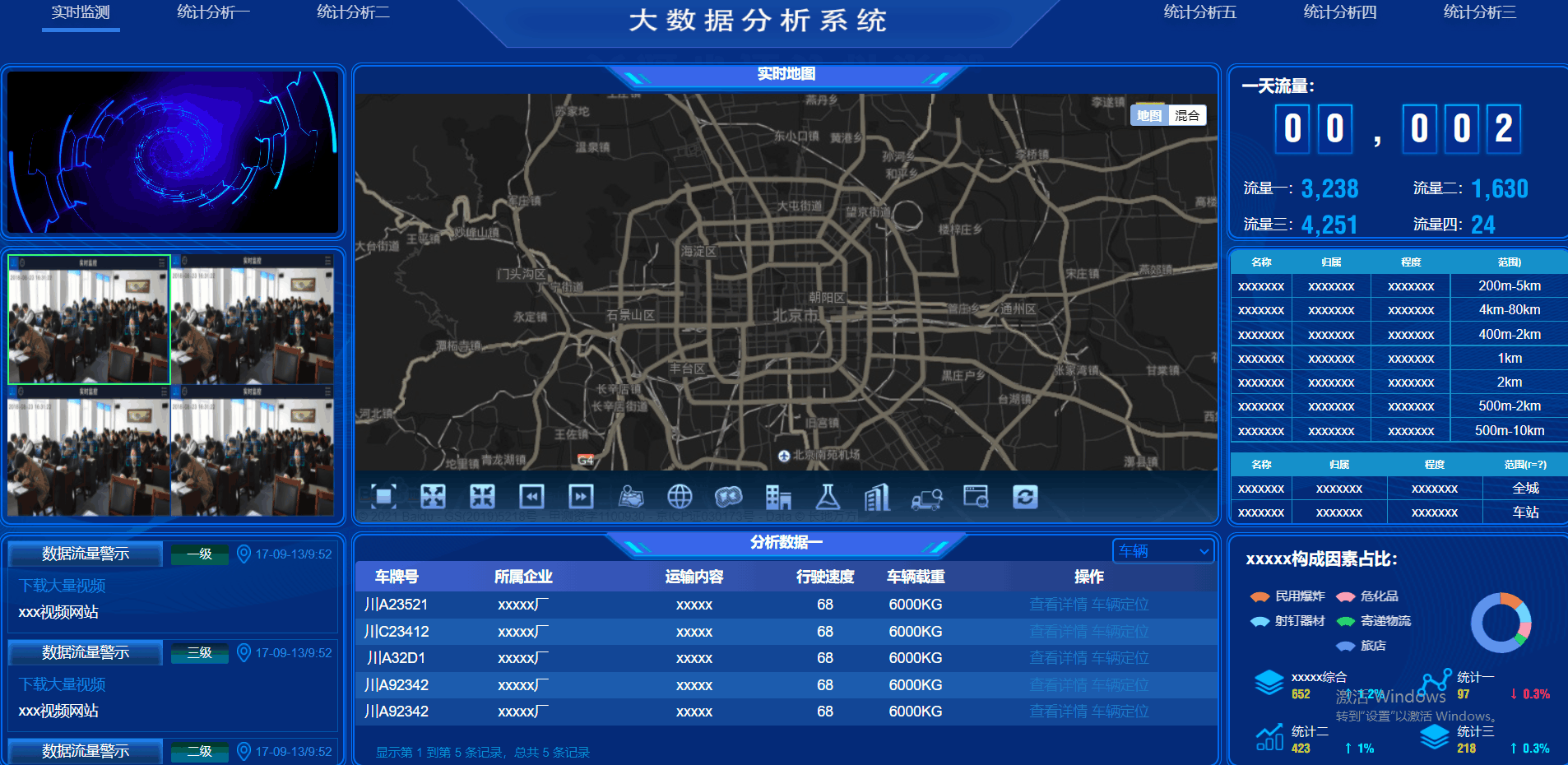Click the location pin beside the 一级 alert
Screen dimensions: 1568x765
coord(244,554)
